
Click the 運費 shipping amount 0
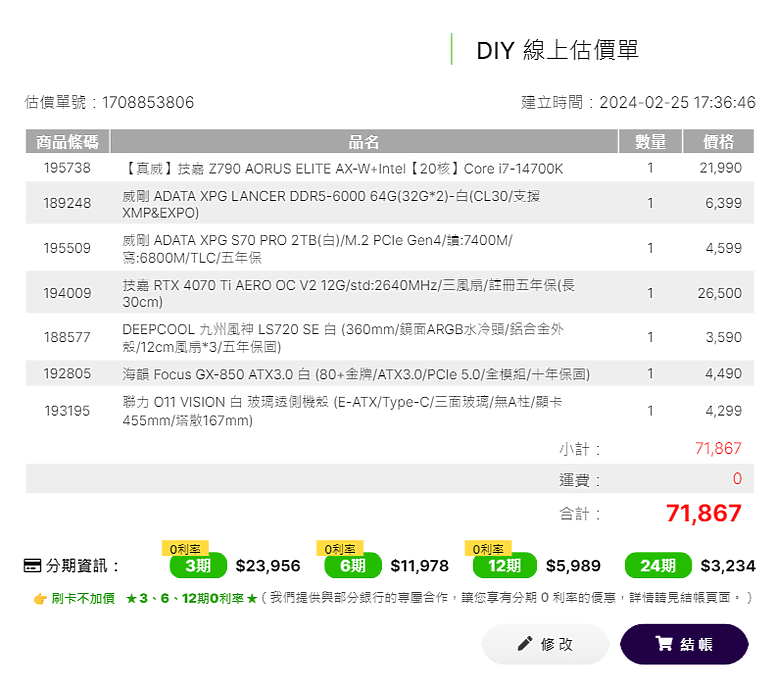[737, 479]
